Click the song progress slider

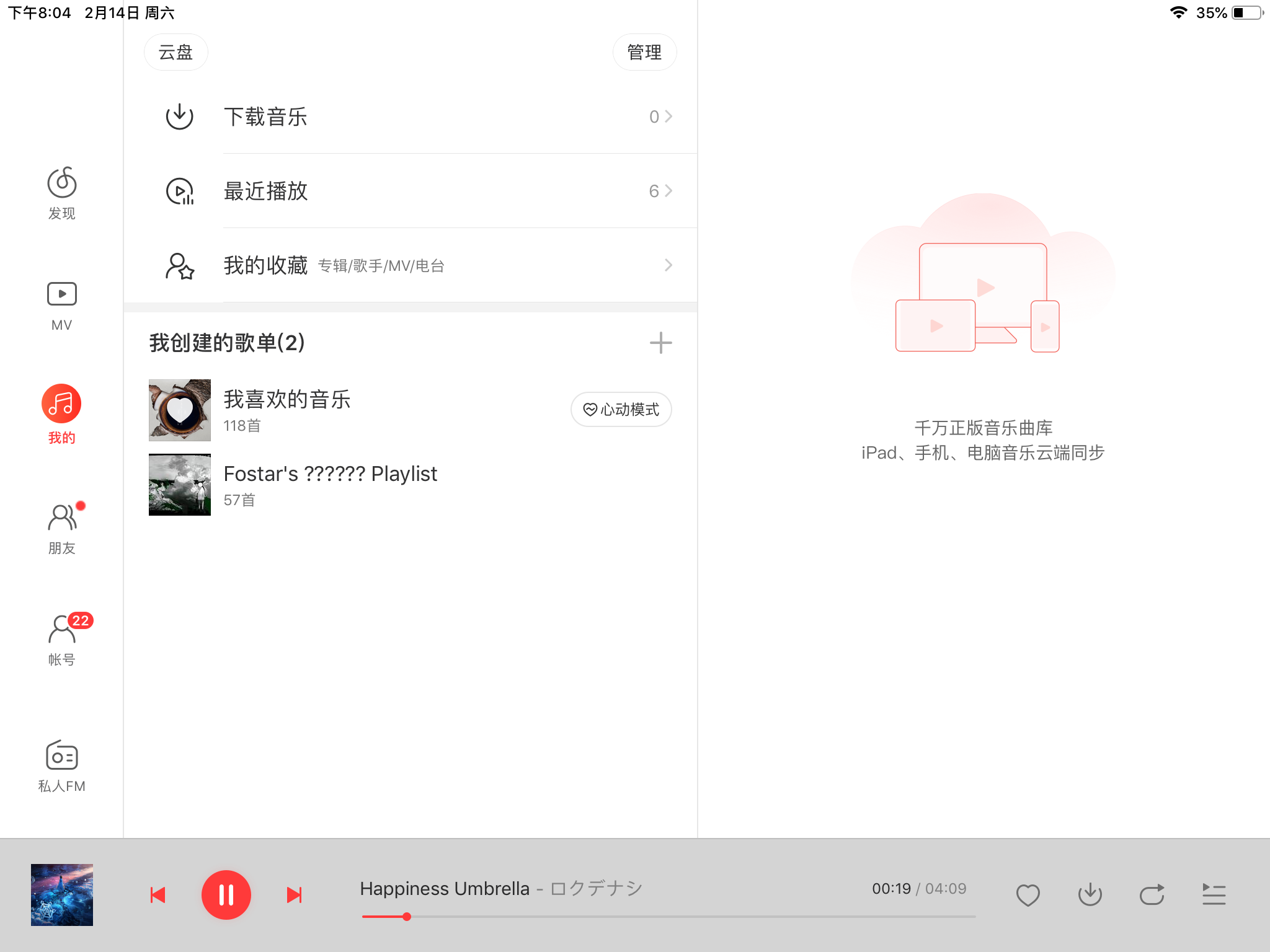click(x=668, y=916)
